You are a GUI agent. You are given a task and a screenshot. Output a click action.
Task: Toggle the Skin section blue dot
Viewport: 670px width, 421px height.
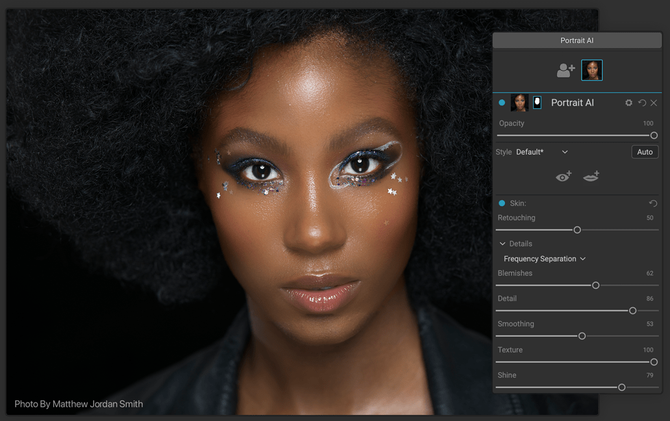coord(502,203)
